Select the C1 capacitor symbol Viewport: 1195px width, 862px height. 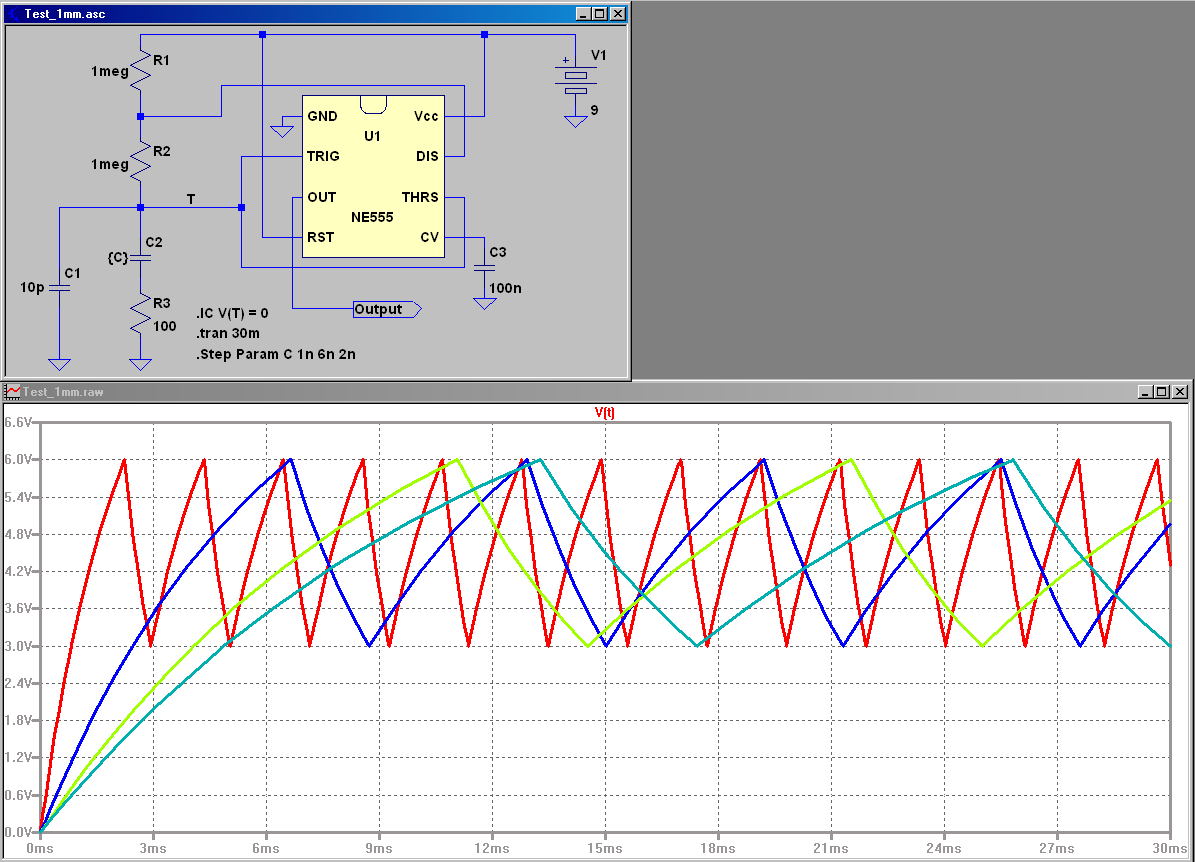tap(59, 288)
